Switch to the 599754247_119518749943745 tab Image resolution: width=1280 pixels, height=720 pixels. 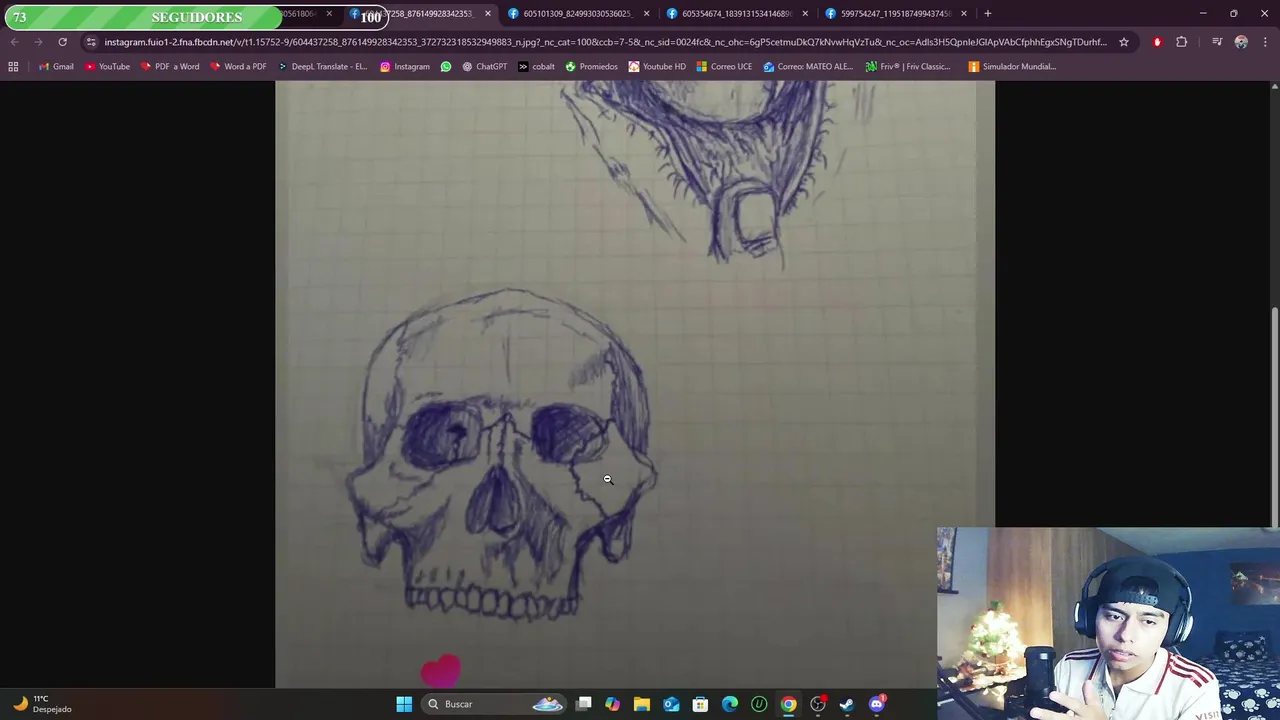[895, 14]
